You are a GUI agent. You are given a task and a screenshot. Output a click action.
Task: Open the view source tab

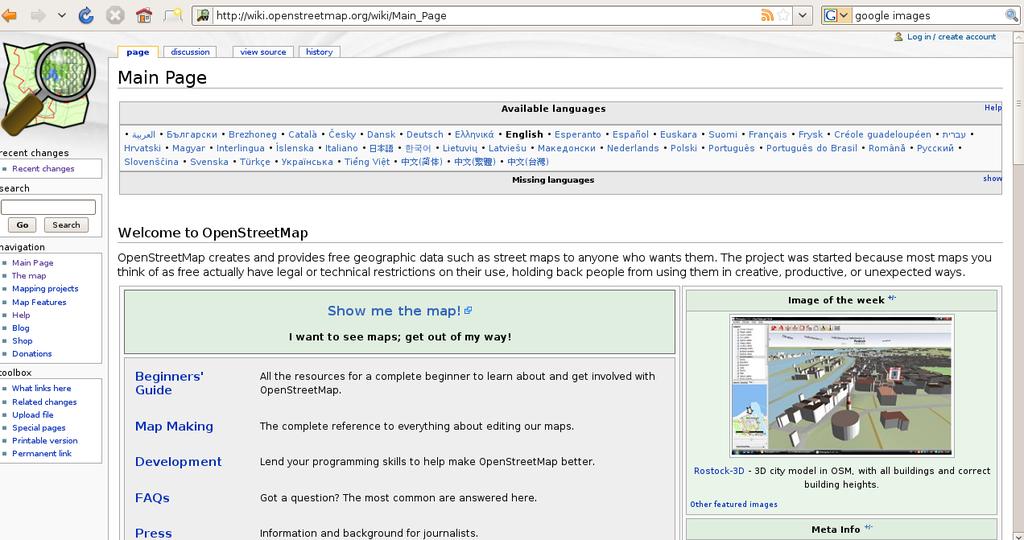(263, 52)
